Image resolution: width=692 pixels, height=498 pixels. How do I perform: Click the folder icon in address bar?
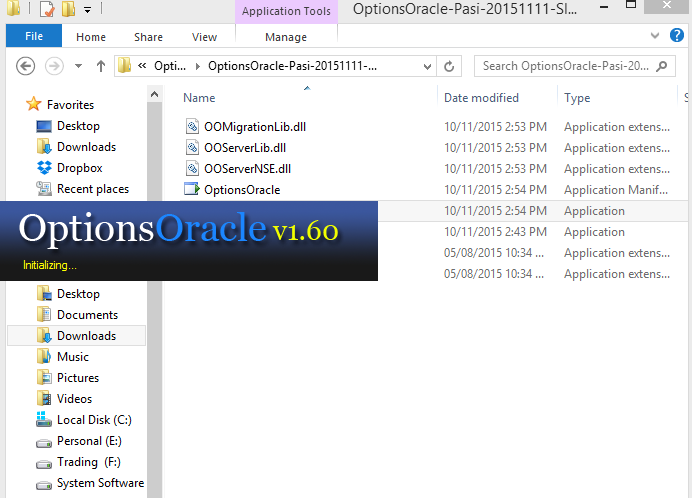pos(124,66)
